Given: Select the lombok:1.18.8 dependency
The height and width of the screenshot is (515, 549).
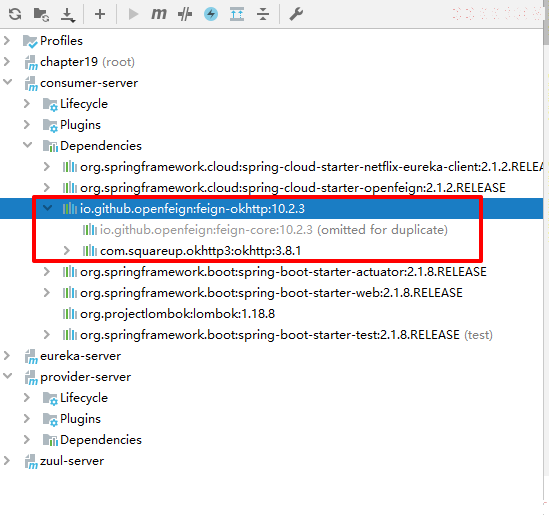Looking at the screenshot, I should tap(177, 314).
